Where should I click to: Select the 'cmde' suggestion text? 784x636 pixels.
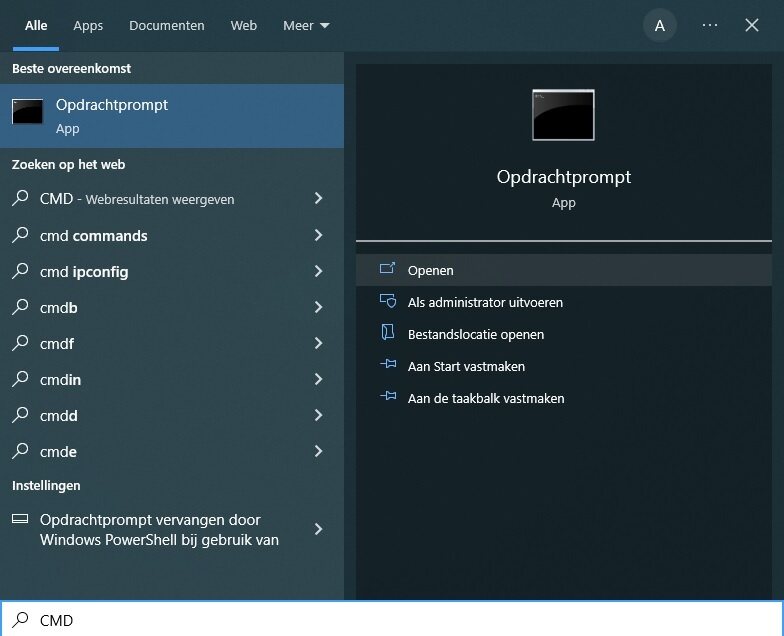(x=58, y=452)
